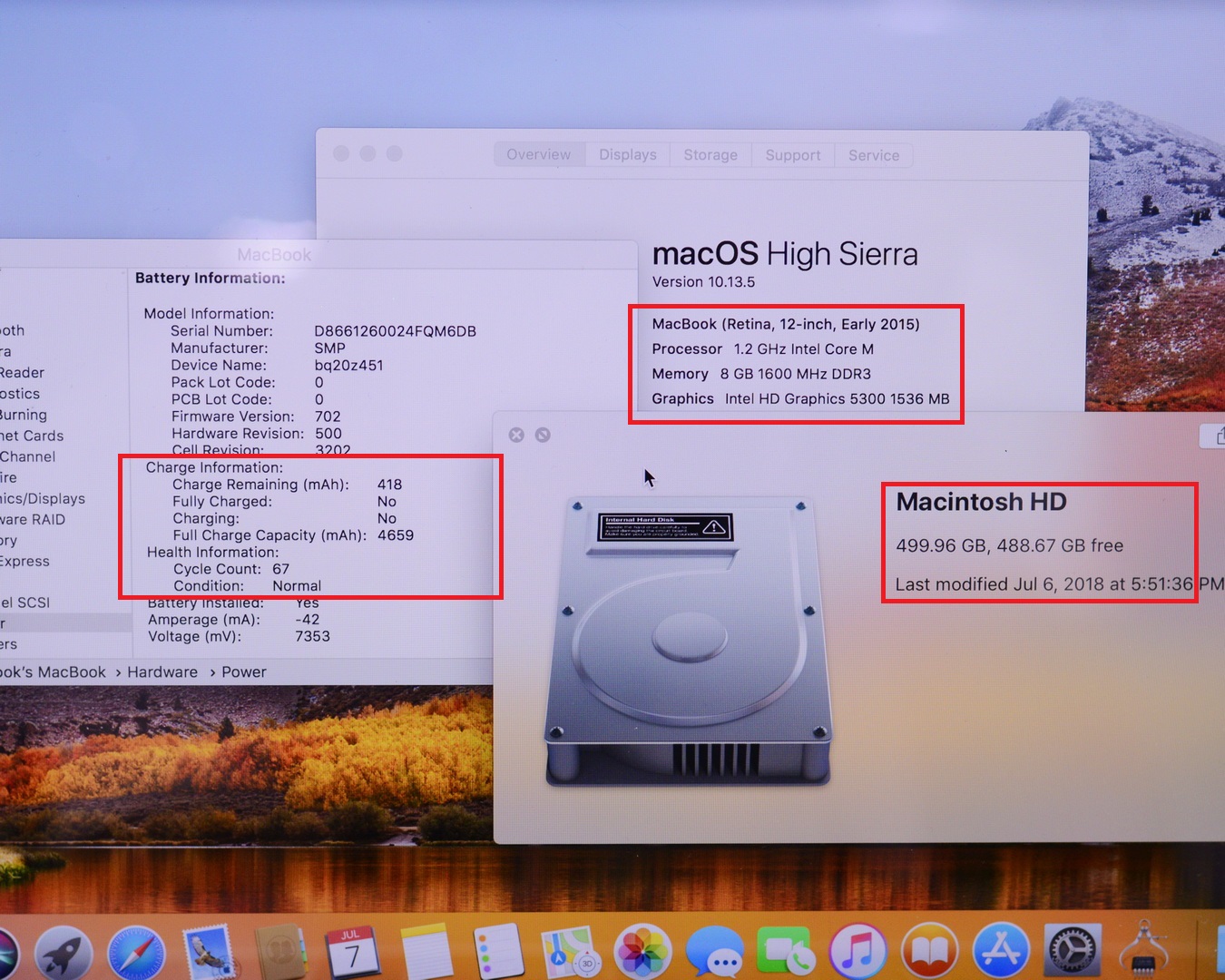Select Hardware RAID in the sidebar
1225x980 pixels.
click(33, 519)
